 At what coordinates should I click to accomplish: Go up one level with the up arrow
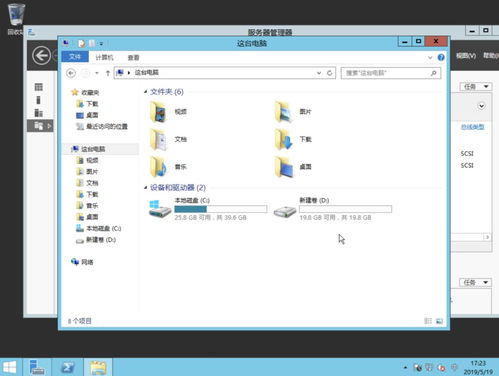[108, 73]
